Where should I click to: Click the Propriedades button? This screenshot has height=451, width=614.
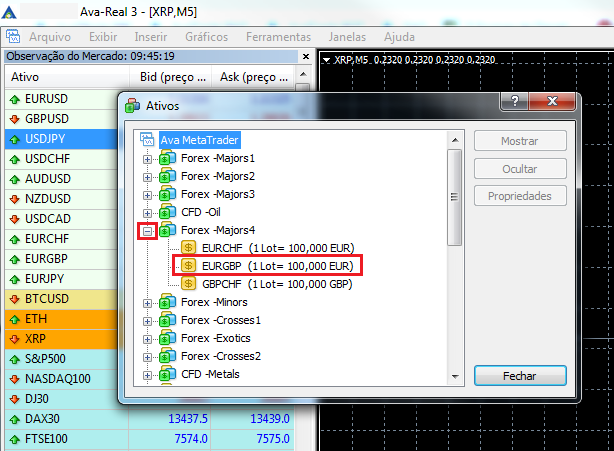[x=520, y=196]
